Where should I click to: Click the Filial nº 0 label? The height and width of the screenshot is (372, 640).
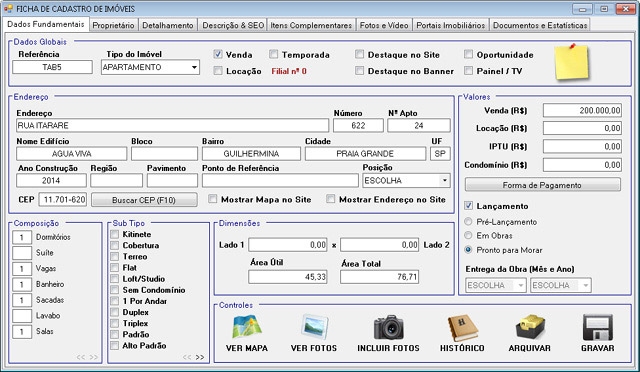[289, 71]
